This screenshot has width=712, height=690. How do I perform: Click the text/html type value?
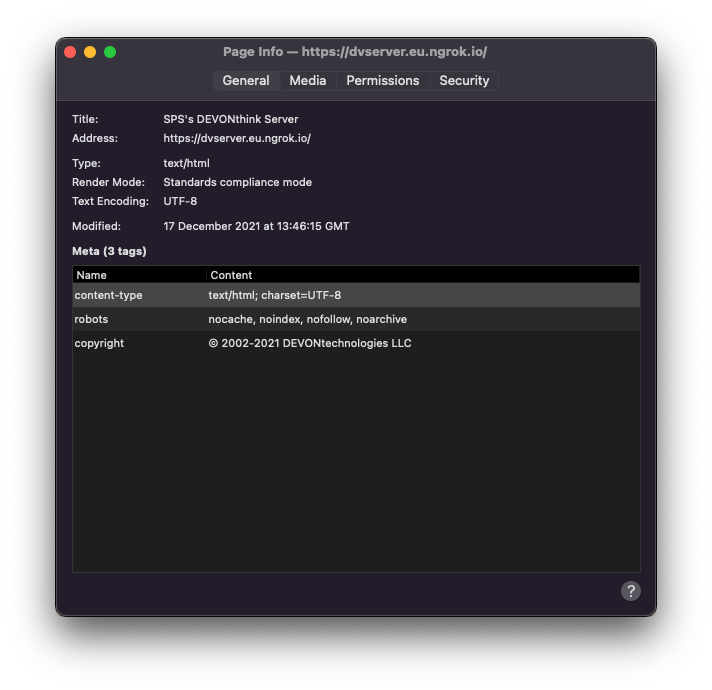[x=186, y=163]
